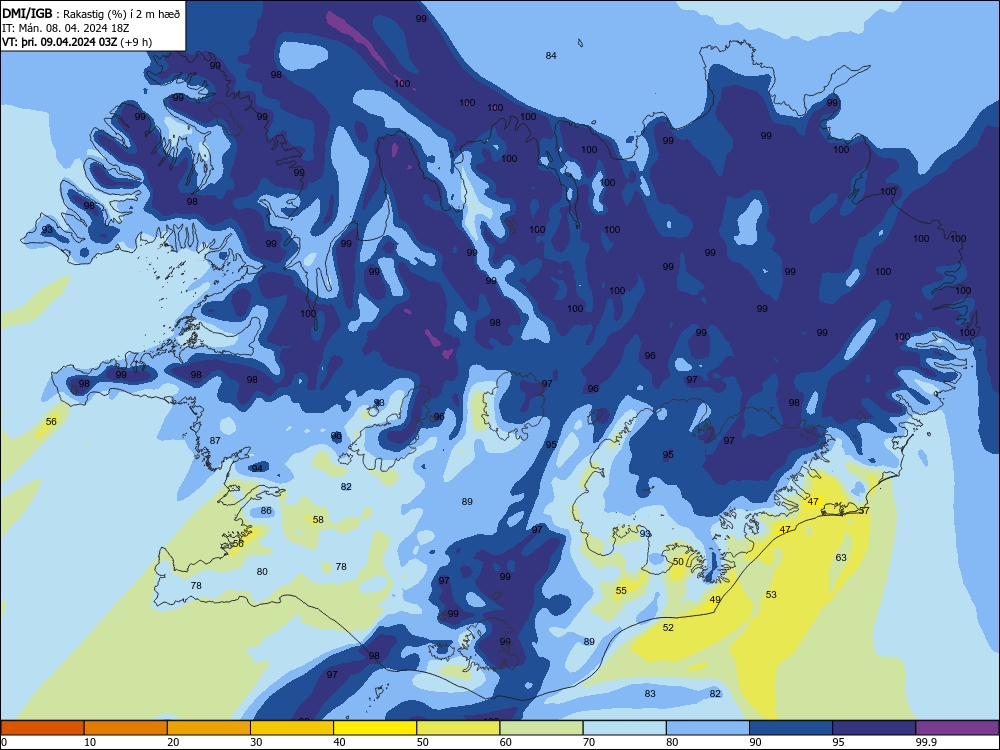
Task: Click the 70–80 light blue legend swatch
Action: [624, 728]
